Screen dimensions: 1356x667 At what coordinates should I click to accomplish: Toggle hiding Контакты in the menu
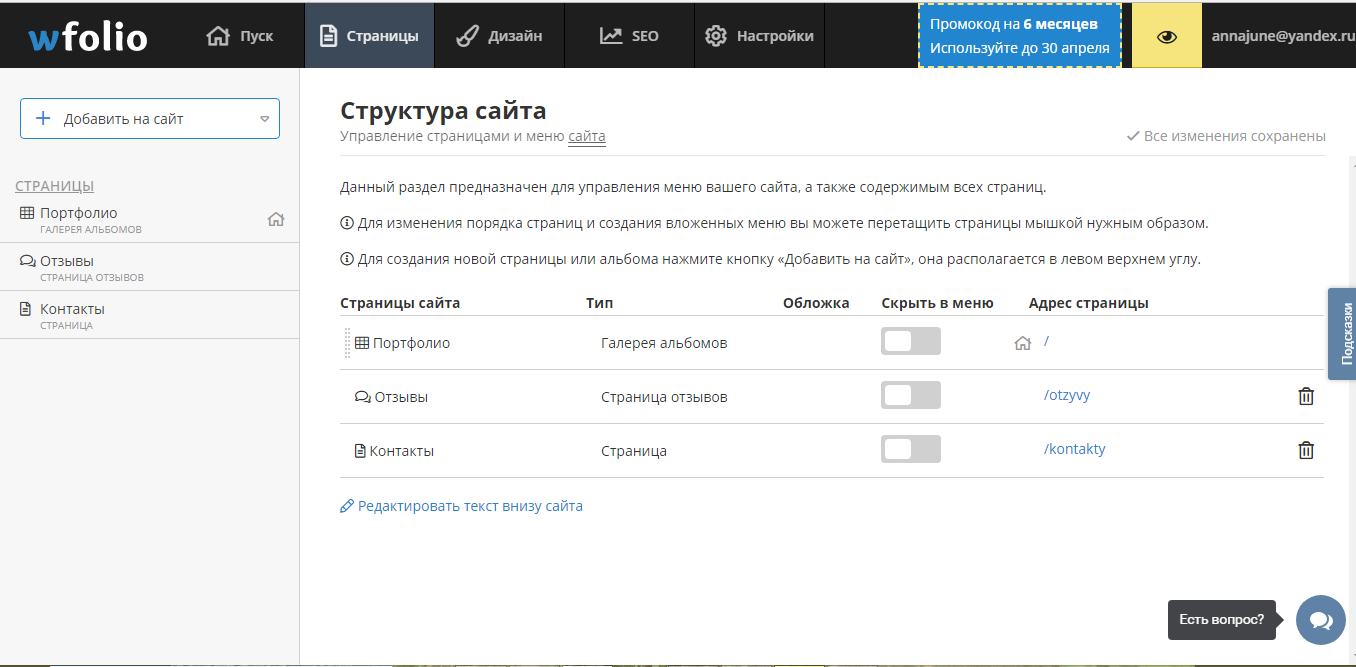tap(910, 449)
